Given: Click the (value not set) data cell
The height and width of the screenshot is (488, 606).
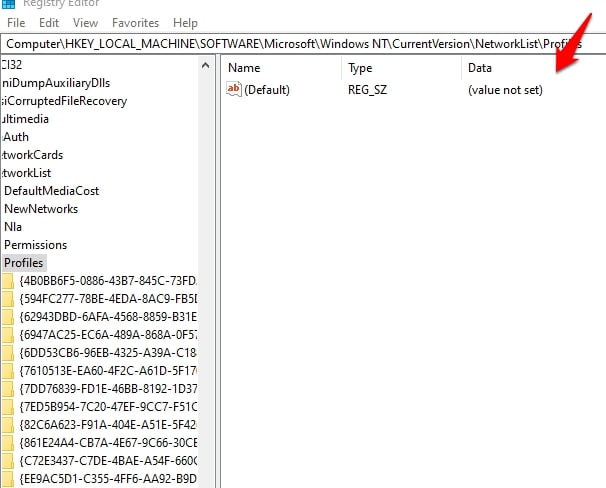Looking at the screenshot, I should [x=505, y=90].
